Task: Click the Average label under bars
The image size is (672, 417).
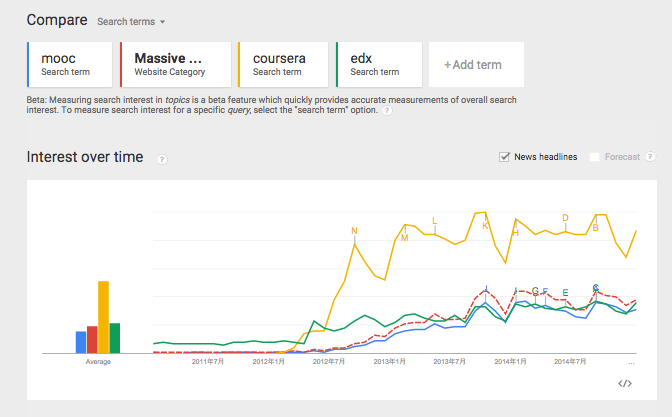Action: [98, 362]
